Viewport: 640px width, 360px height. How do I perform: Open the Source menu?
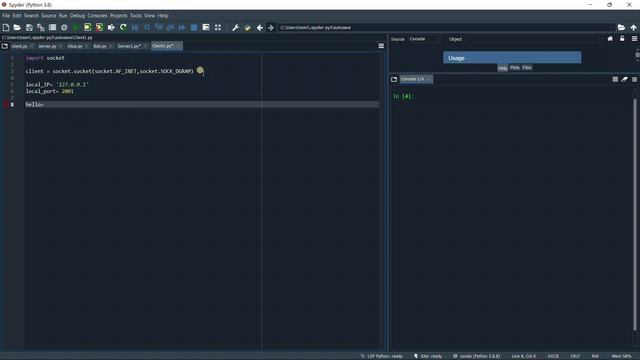(48, 16)
